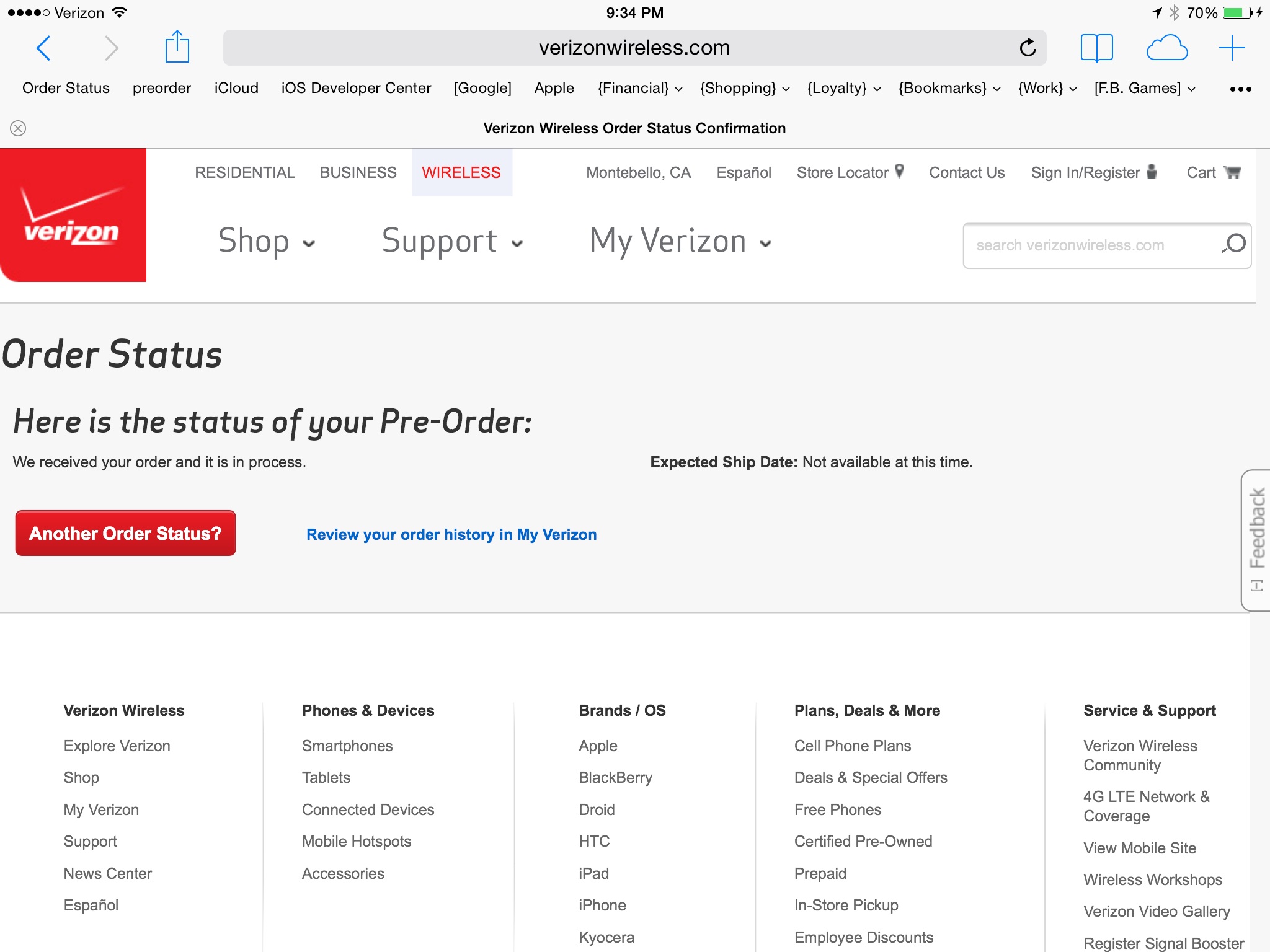1270x952 pixels.
Task: Open the Deals & Special Offers link
Action: pyautogui.click(x=871, y=777)
